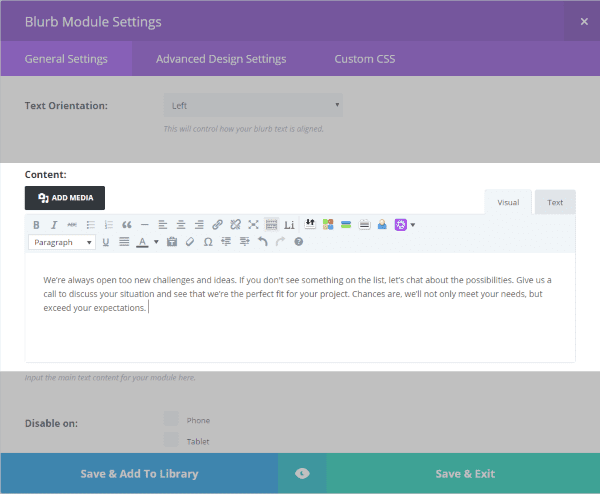Click the purple shortcode icon
Viewport: 600px width, 494px height.
401,225
